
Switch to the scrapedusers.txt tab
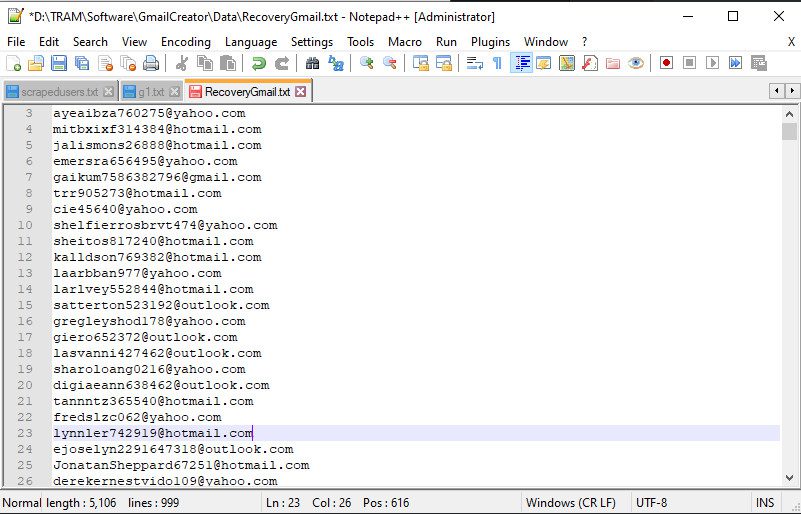click(59, 92)
